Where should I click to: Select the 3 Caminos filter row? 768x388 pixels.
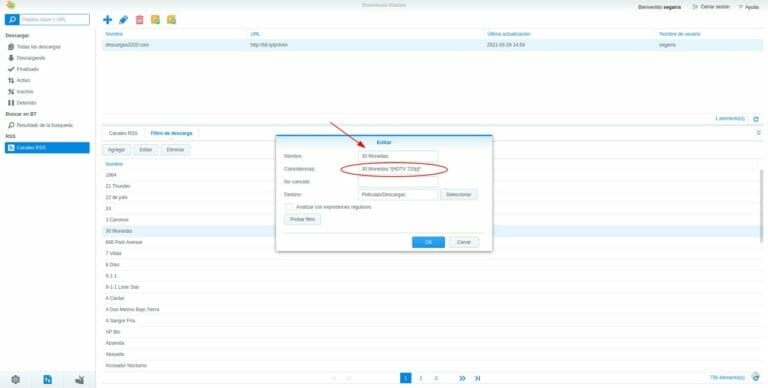[431, 220]
